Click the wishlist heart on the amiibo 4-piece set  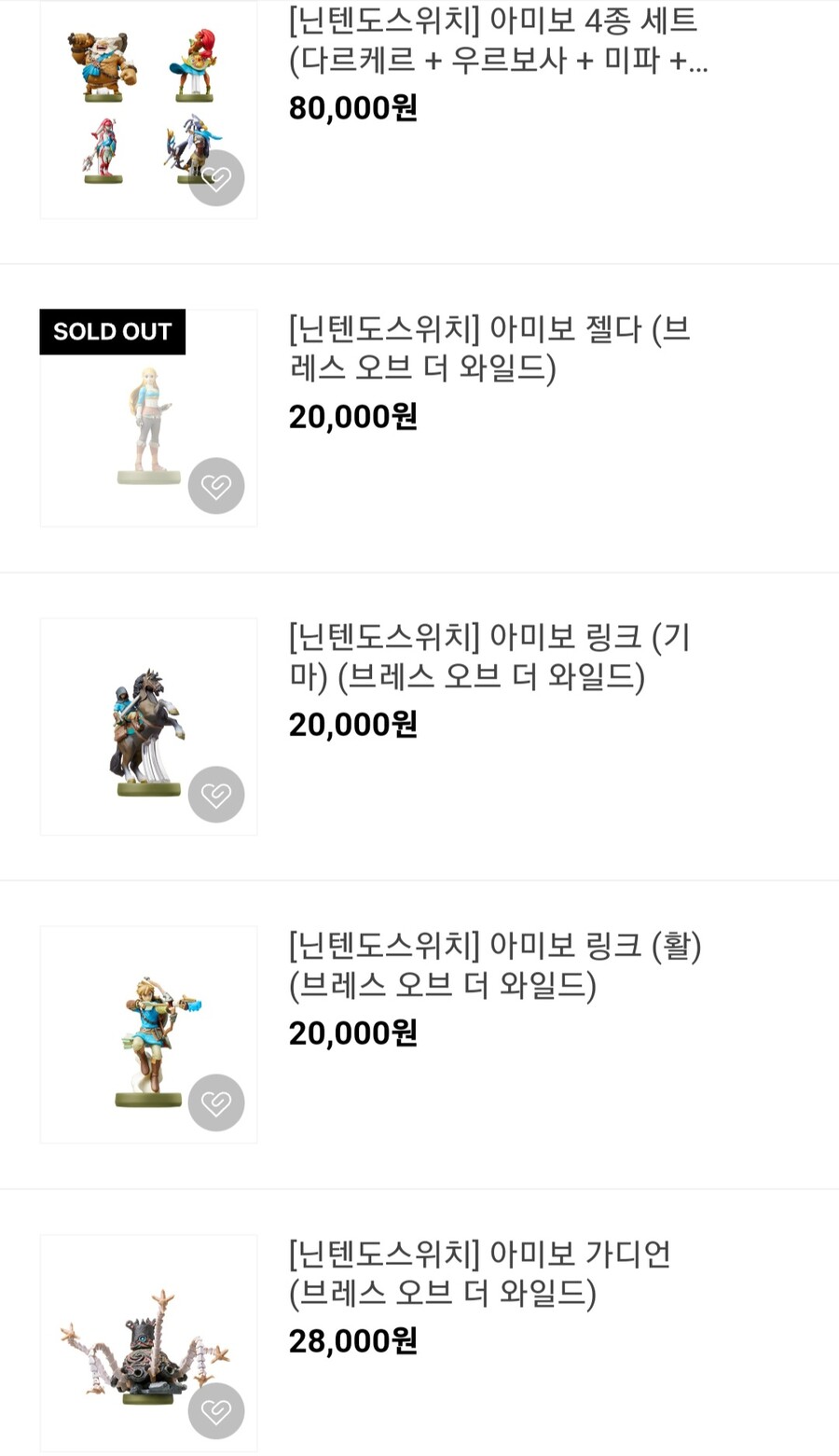coord(216,177)
